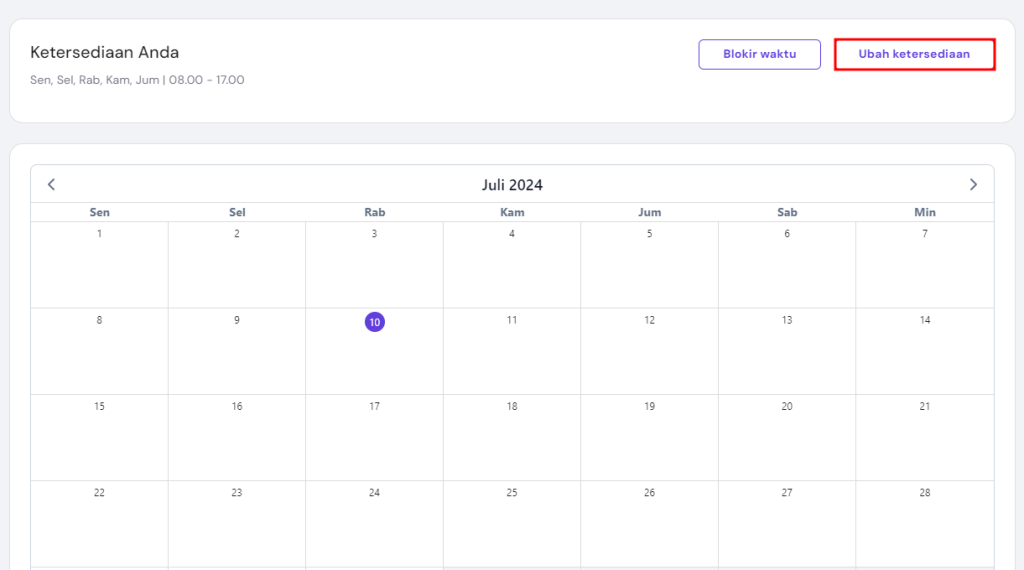This screenshot has height=570, width=1024.
Task: Select highlighted date 10 in calendar
Action: tap(374, 322)
